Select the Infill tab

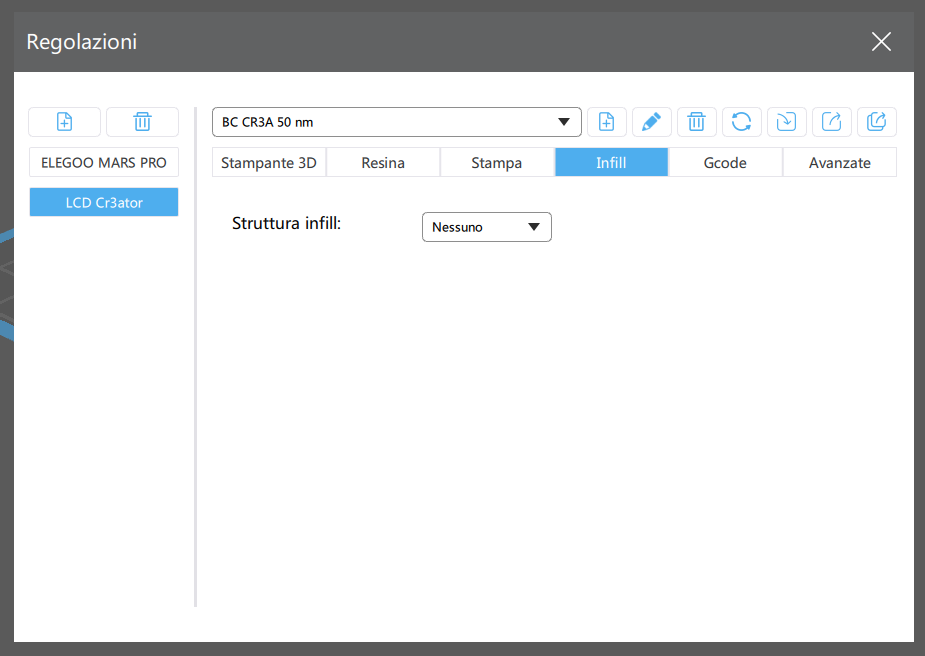[611, 162]
